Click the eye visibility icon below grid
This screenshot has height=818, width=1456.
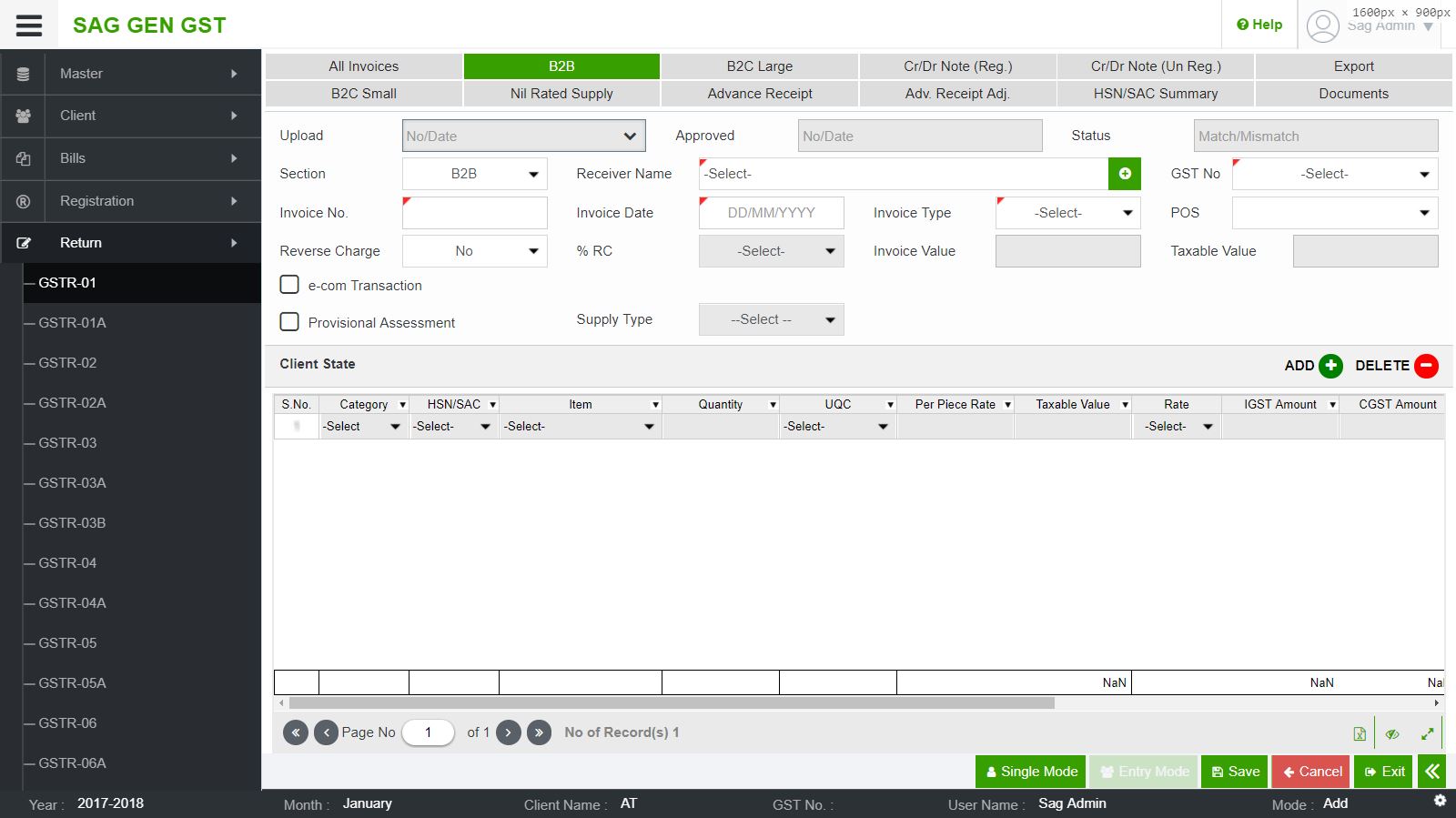(1392, 734)
